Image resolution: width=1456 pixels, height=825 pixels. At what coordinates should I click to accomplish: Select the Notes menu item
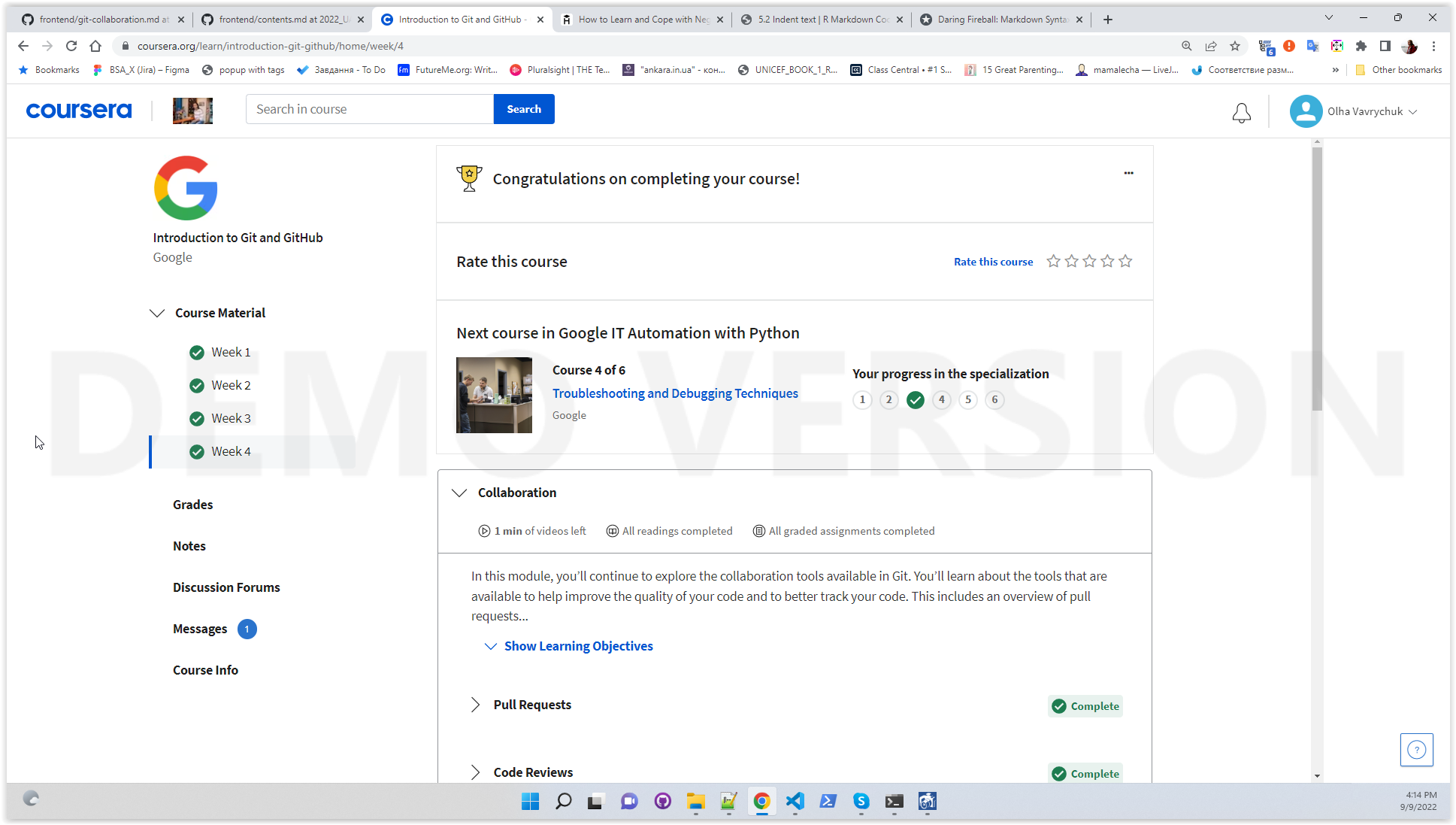(189, 545)
